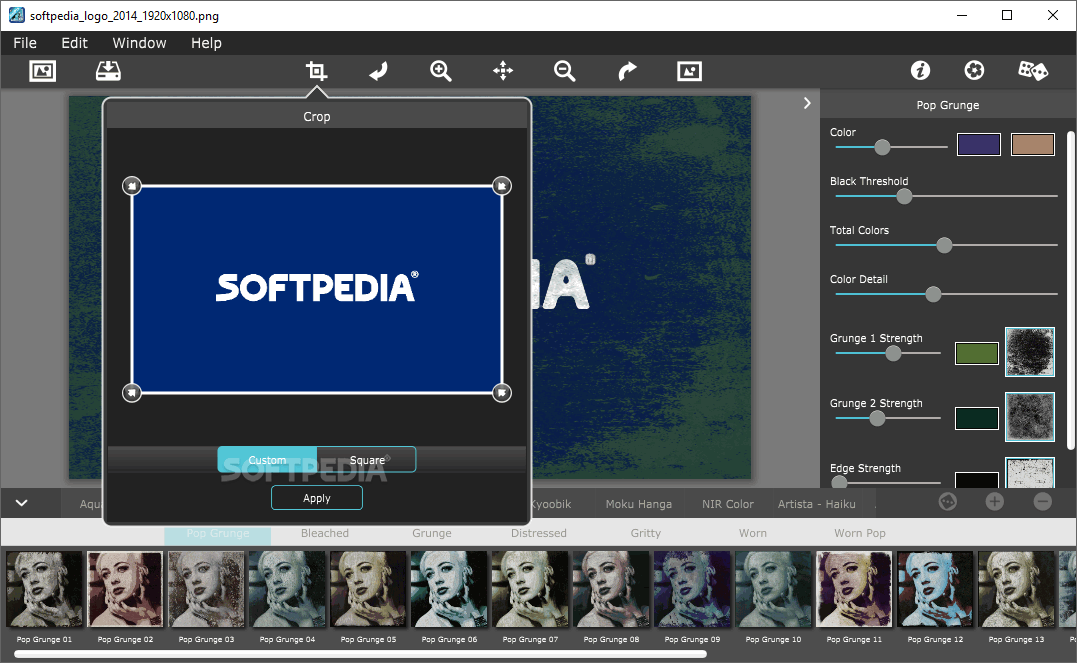Choose the Grunge 1 texture thumbnail

1030,352
